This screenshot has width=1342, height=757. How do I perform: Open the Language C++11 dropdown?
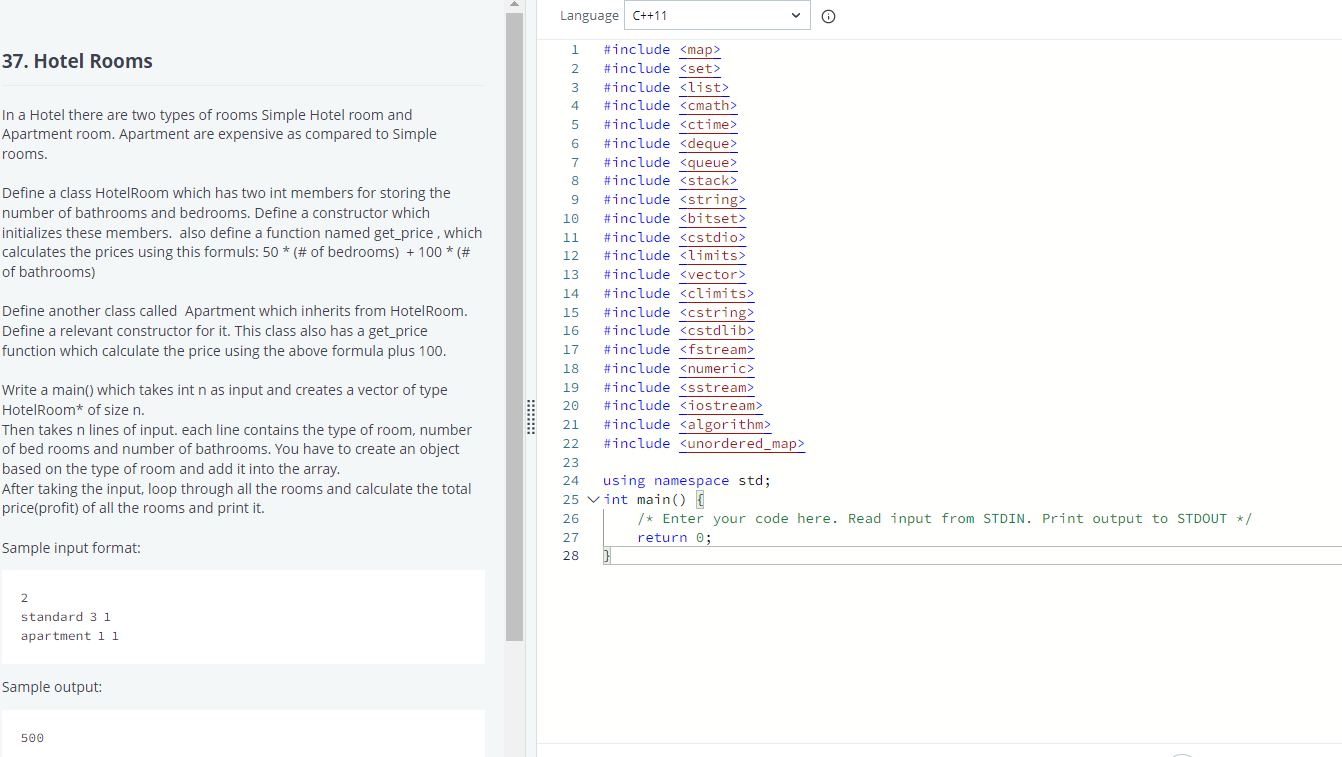(717, 16)
